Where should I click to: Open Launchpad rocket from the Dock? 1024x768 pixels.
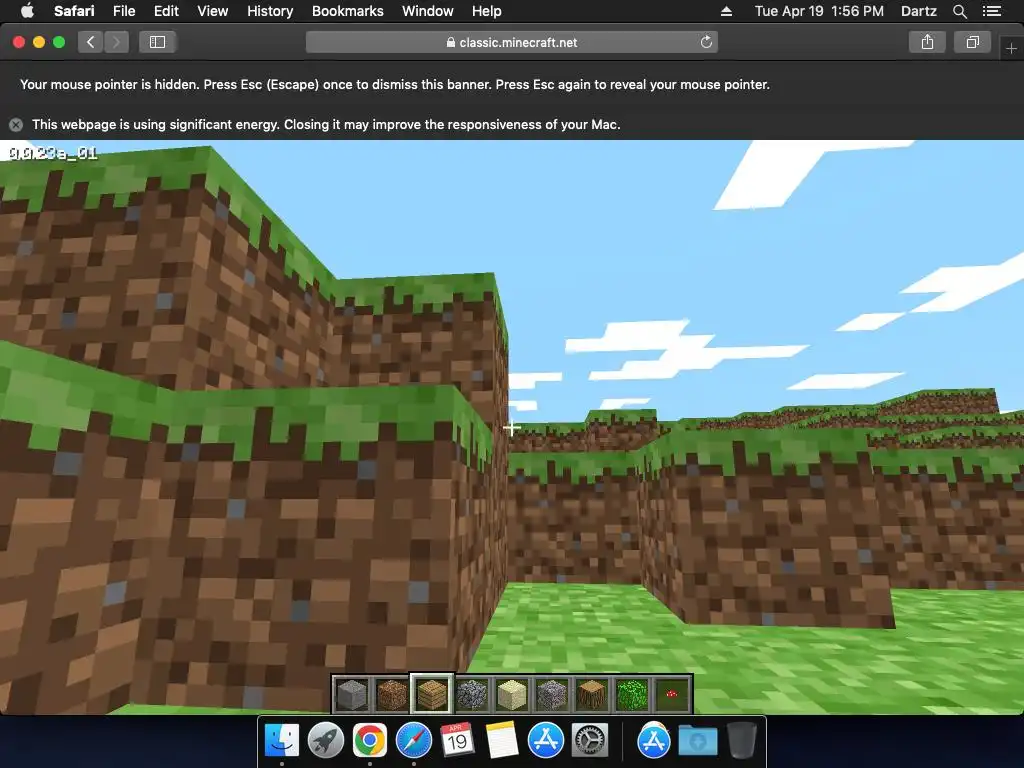click(x=326, y=741)
